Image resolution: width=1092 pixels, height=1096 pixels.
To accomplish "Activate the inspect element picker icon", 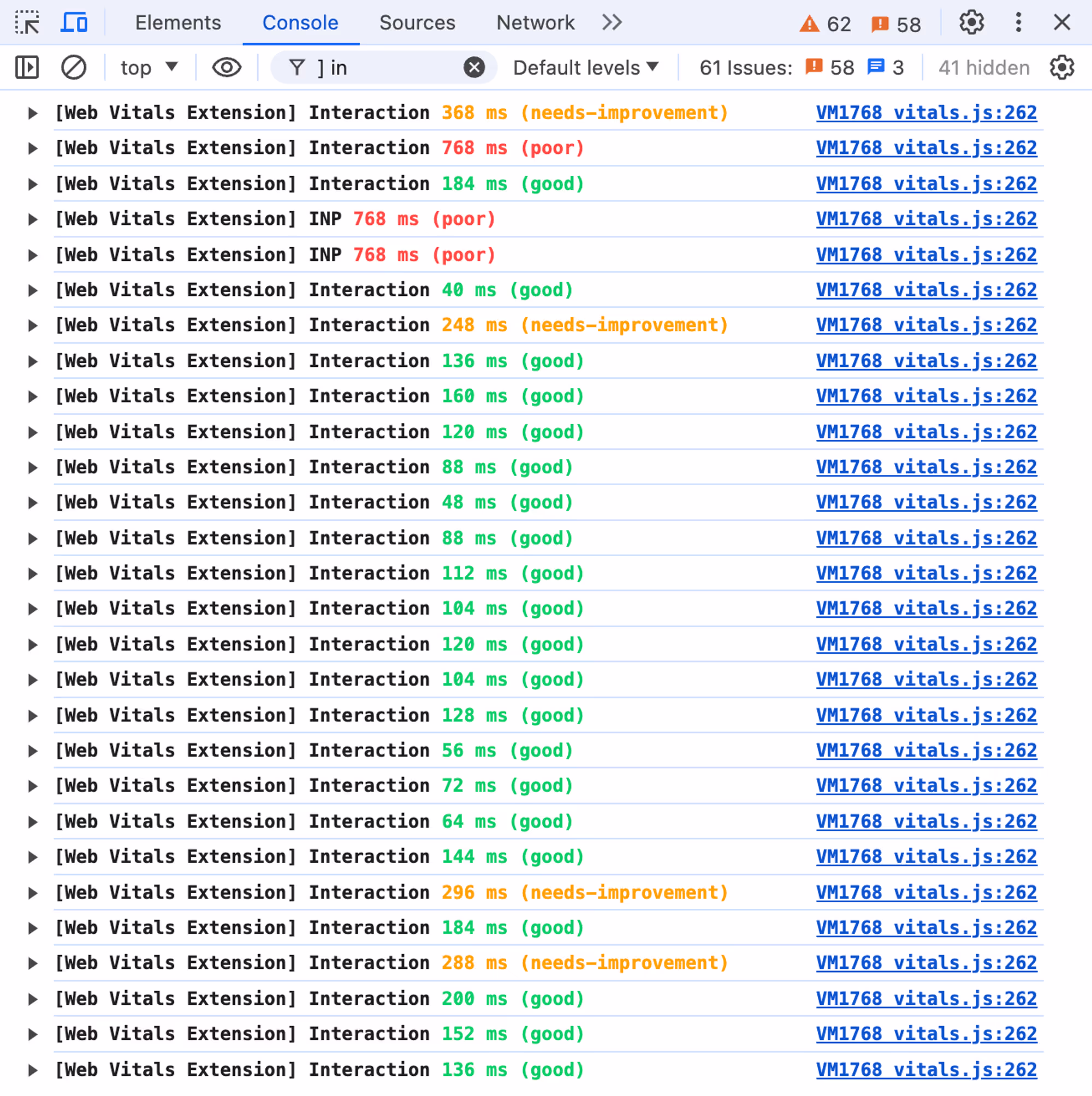I will coord(27,23).
